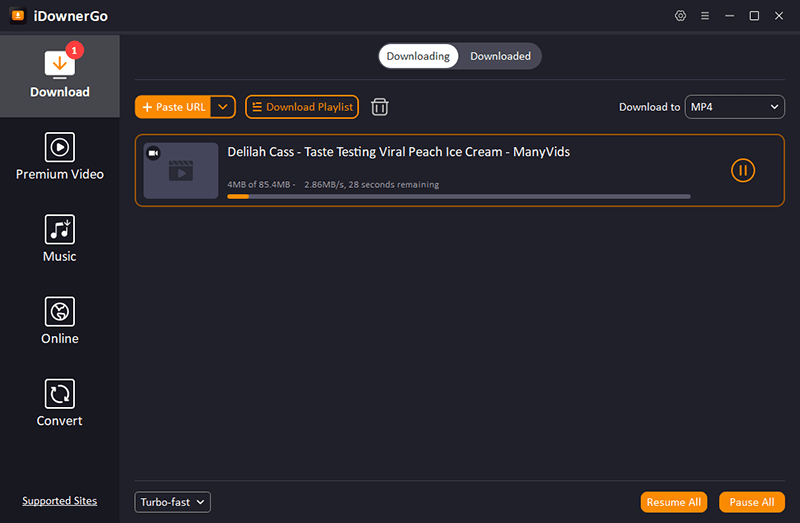This screenshot has height=523, width=800.
Task: Click the 2.86MB/s download status text
Action: pos(371,185)
